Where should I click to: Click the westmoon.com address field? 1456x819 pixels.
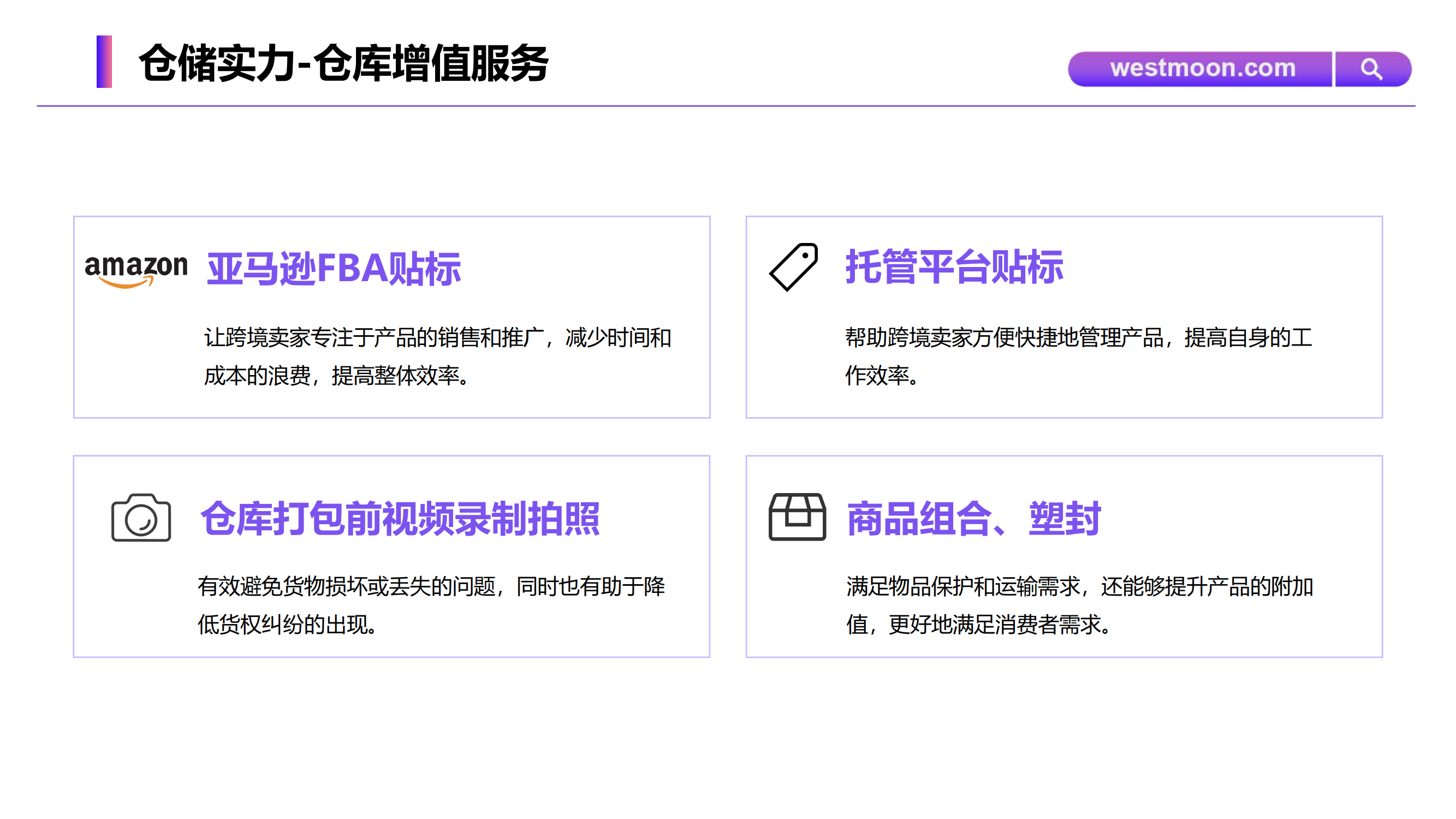coord(1200,69)
